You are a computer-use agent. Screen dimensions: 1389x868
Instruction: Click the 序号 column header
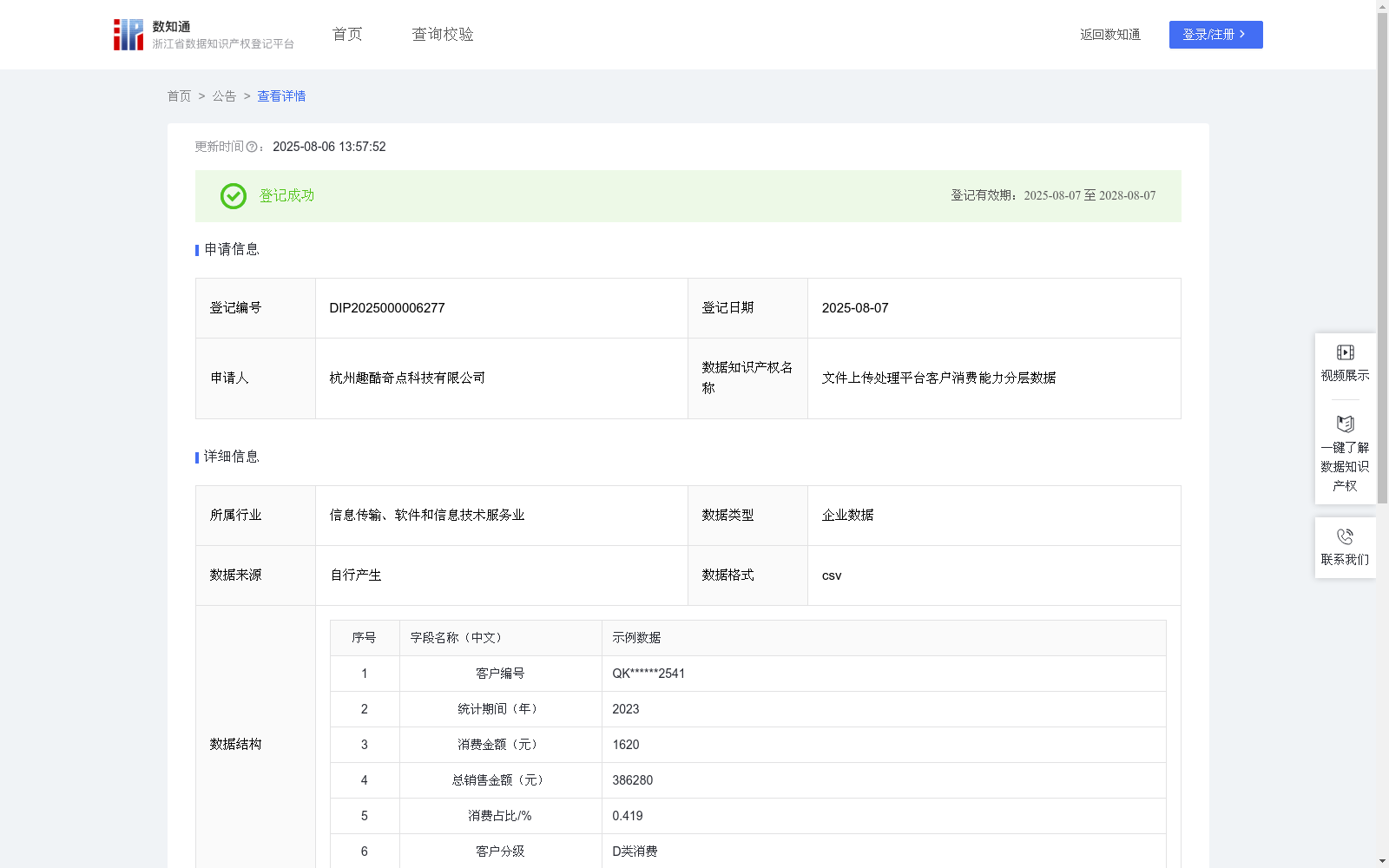click(x=364, y=638)
